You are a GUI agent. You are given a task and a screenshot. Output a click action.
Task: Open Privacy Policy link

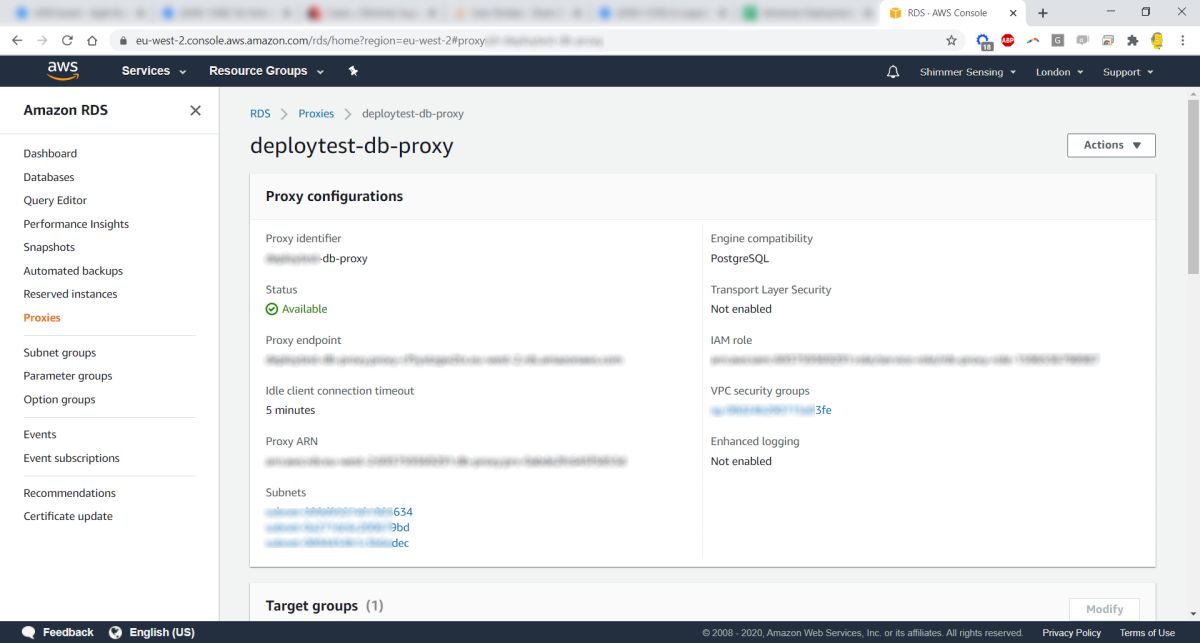pyautogui.click(x=1071, y=633)
